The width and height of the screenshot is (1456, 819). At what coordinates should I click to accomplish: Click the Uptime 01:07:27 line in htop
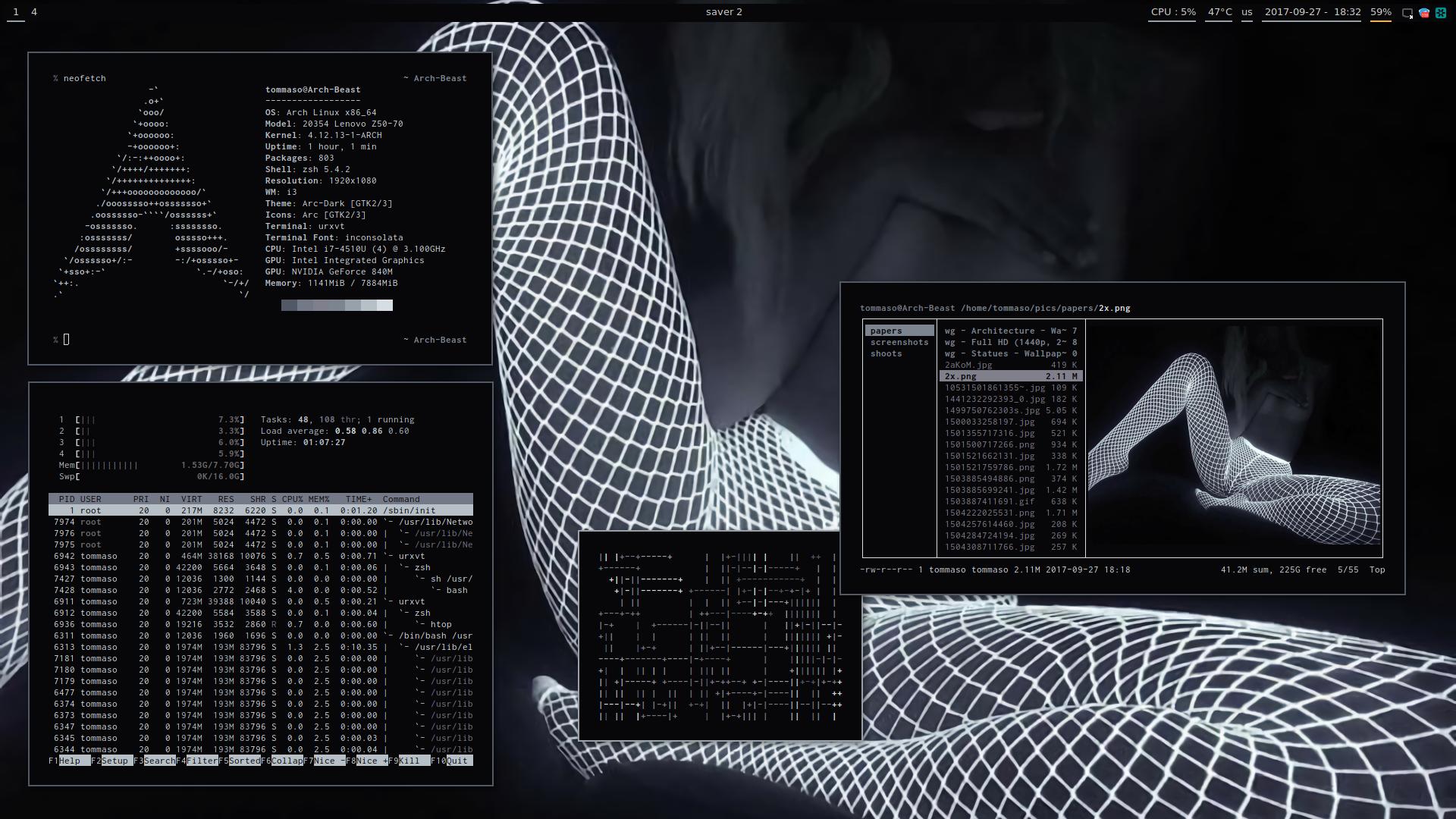pos(303,442)
